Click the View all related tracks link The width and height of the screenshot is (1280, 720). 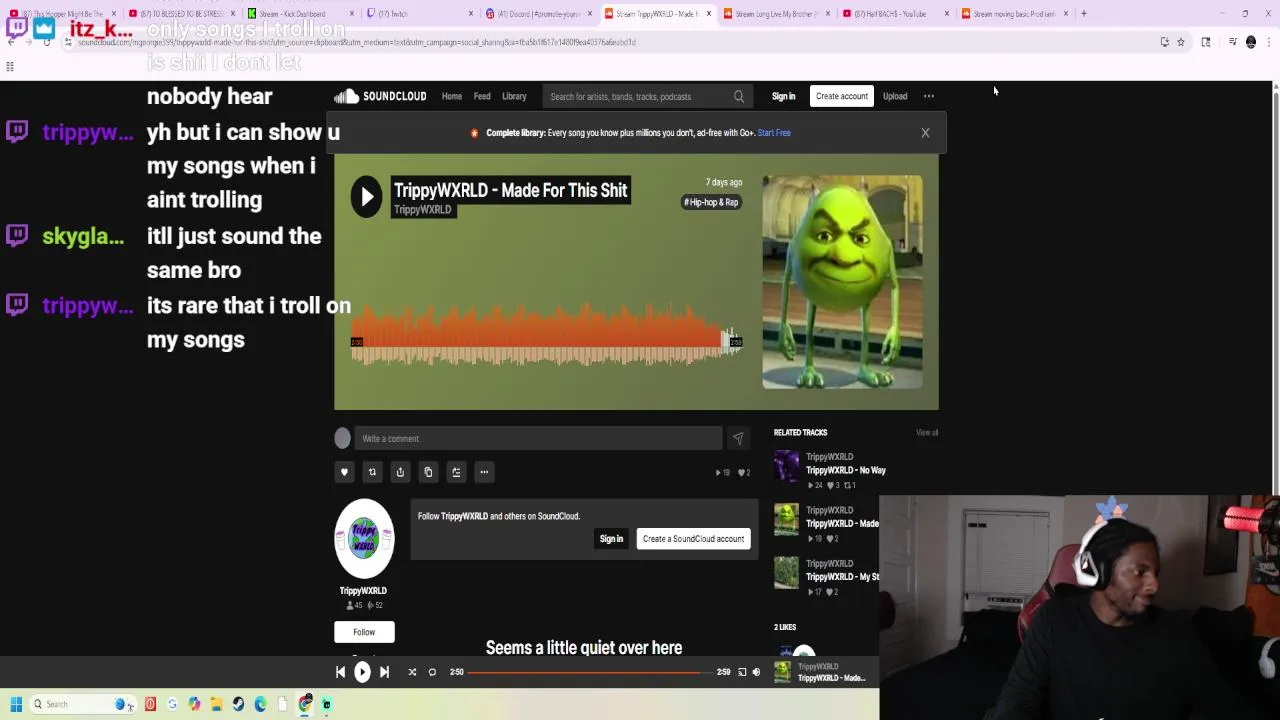click(x=927, y=432)
